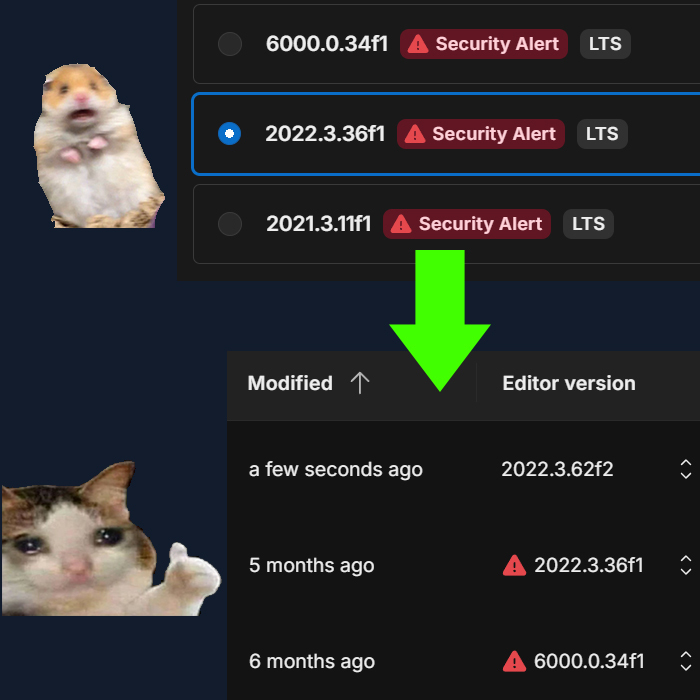Image resolution: width=700 pixels, height=700 pixels.
Task: Select the 2022.3.36f1 radio button
Action: click(x=229, y=133)
